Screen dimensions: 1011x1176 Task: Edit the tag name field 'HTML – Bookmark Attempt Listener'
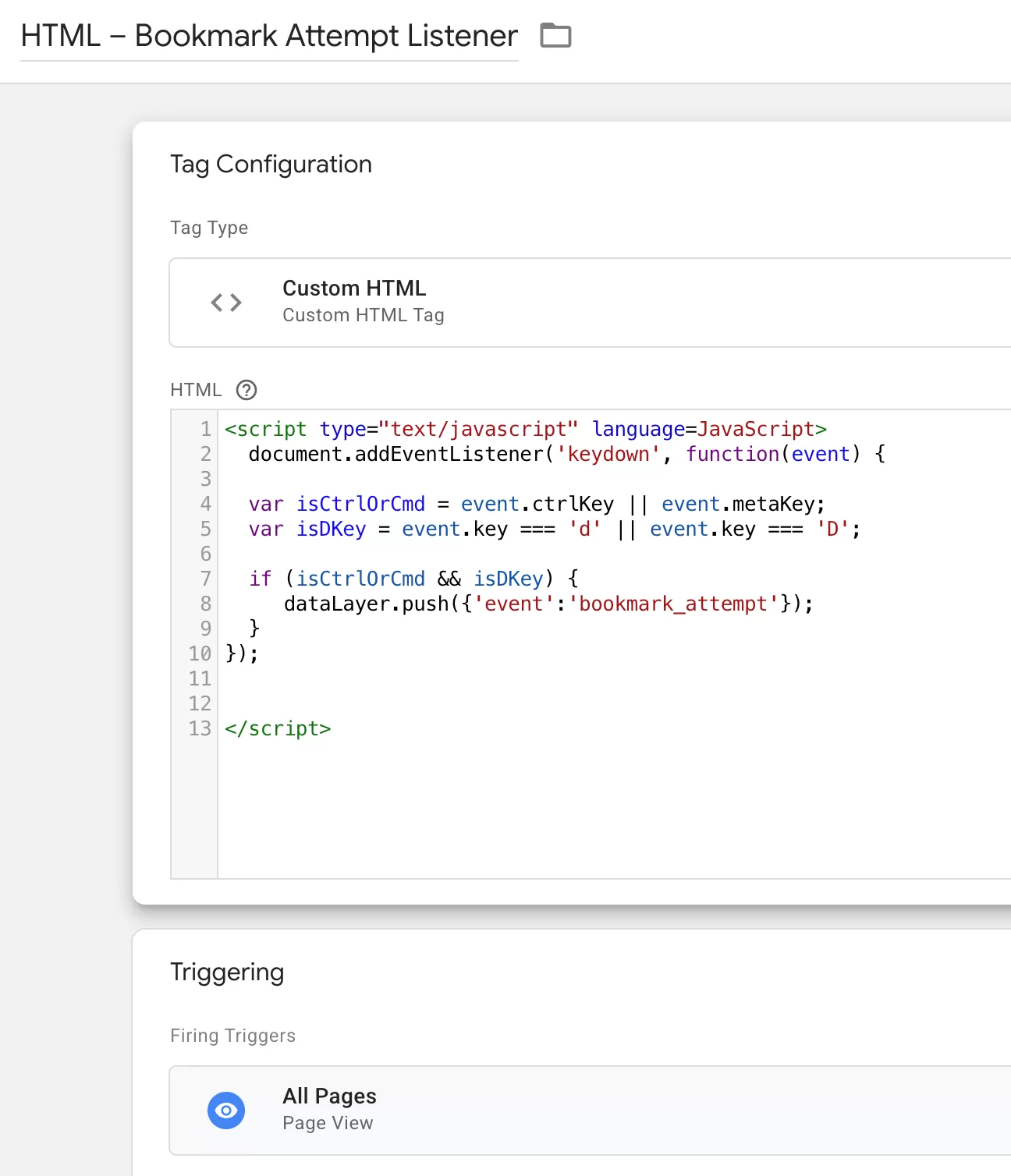click(x=269, y=36)
